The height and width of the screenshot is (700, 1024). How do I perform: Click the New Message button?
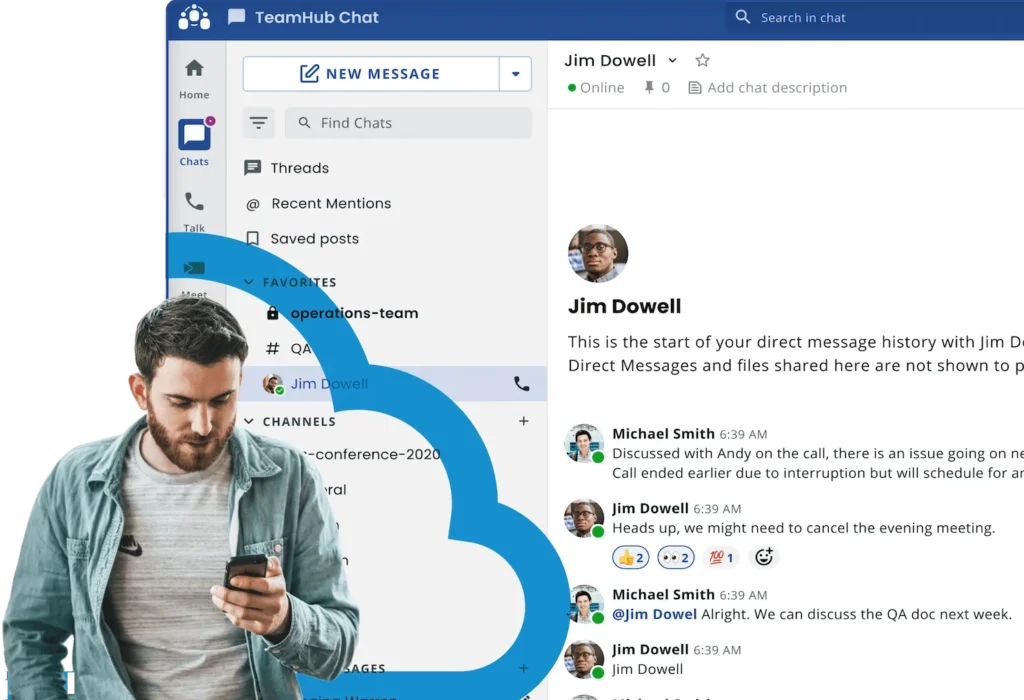click(x=370, y=74)
